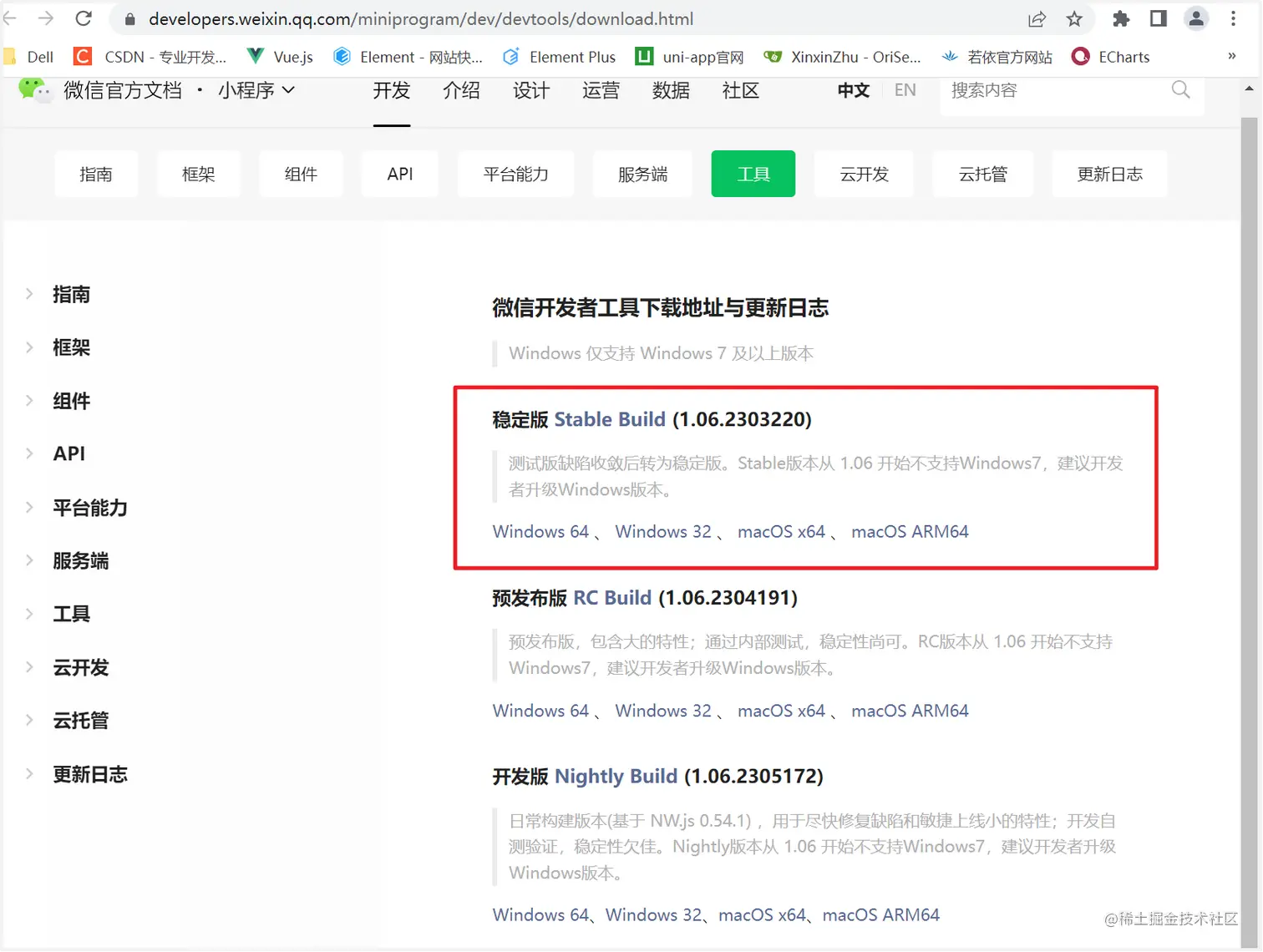Open the Element Plus bookmark
The image size is (1263, 952).
click(559, 57)
